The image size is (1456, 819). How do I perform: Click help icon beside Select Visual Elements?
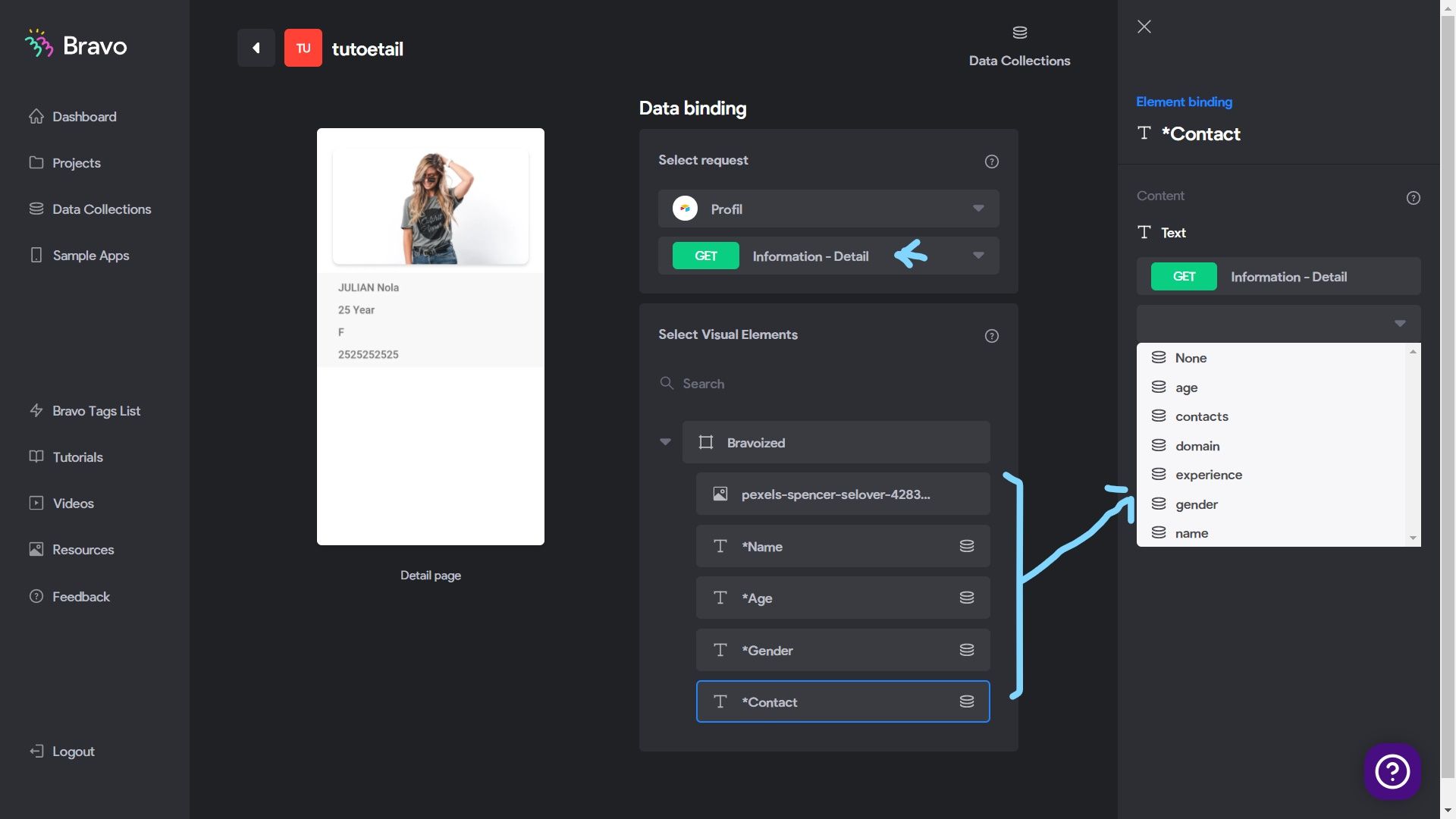pyautogui.click(x=991, y=336)
